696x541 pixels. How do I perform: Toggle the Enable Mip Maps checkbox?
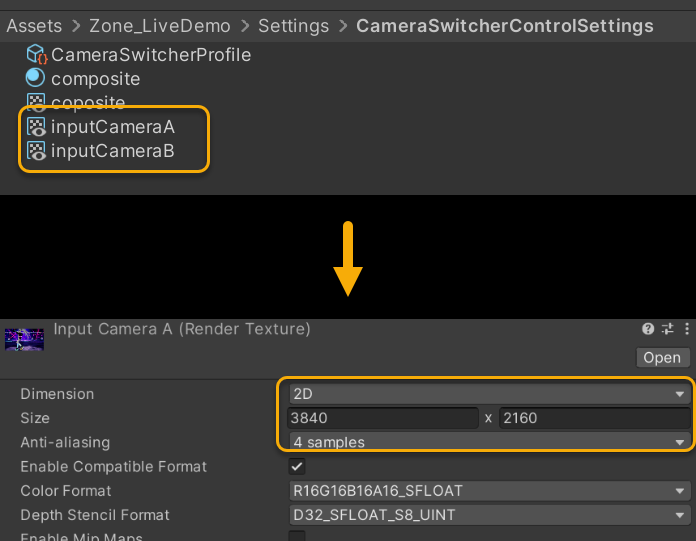[x=297, y=537]
